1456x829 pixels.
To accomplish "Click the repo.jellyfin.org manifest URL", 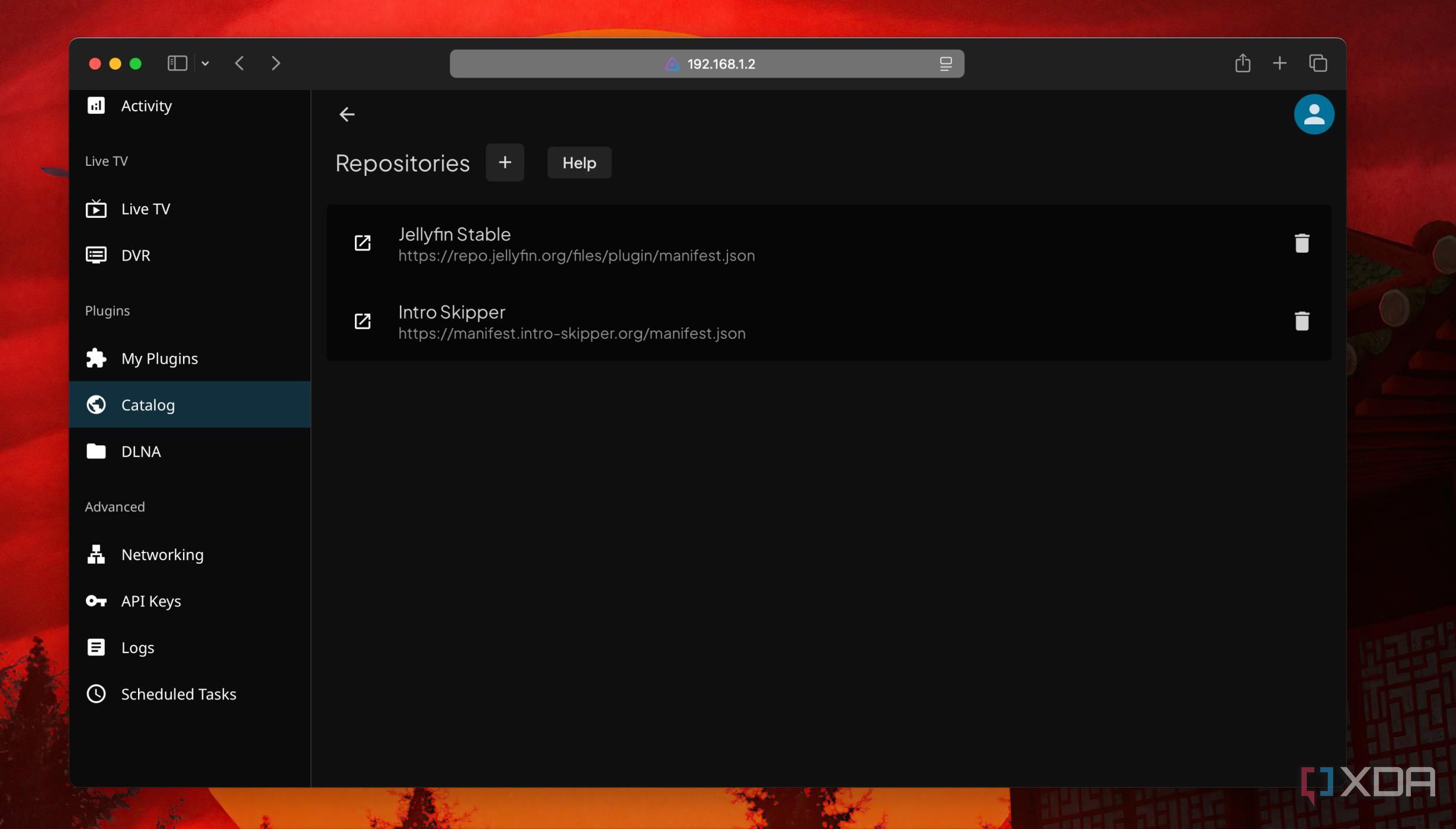I will pos(576,255).
